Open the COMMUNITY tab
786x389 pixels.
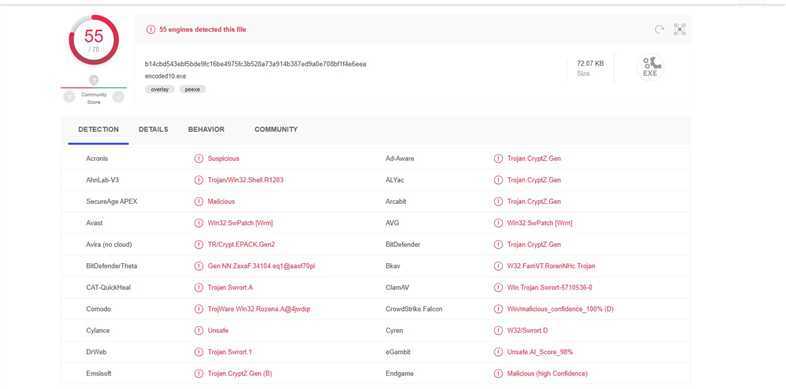[276, 129]
